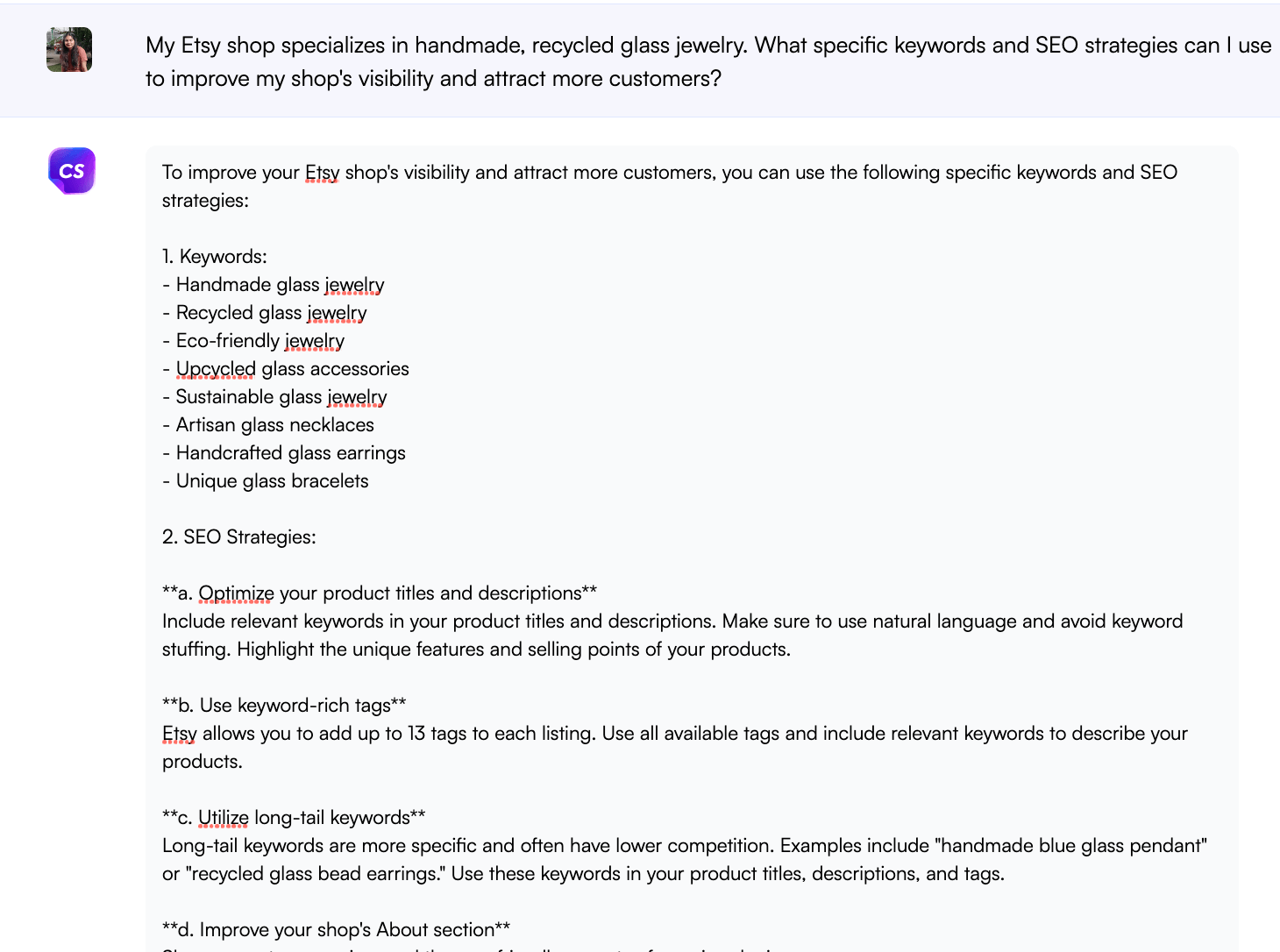Click the underlined word Etsy in the response intro

(322, 173)
